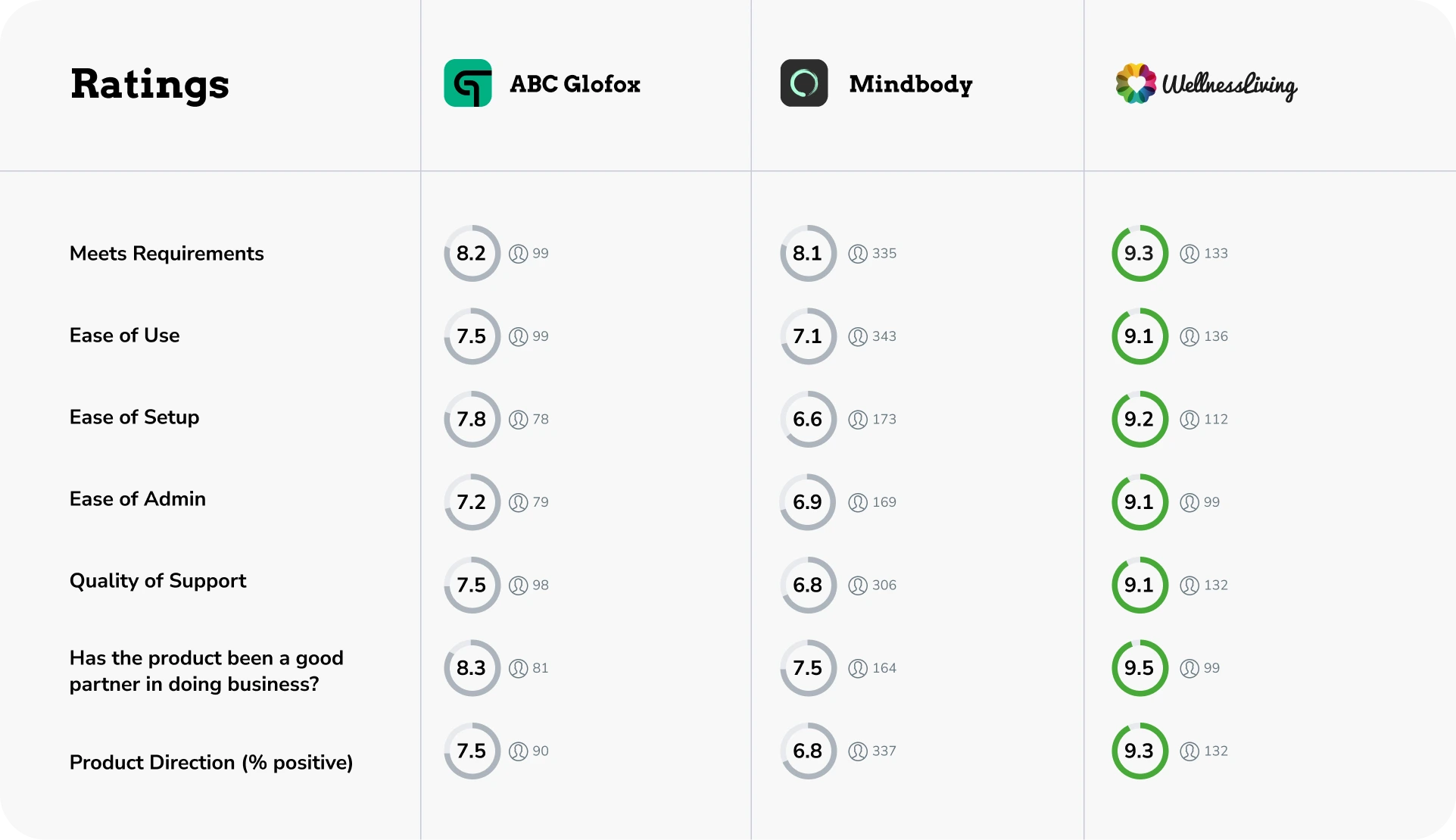Click WellnessLiving's 9.3 Product Direction rating ring
1456x840 pixels.
click(1140, 751)
